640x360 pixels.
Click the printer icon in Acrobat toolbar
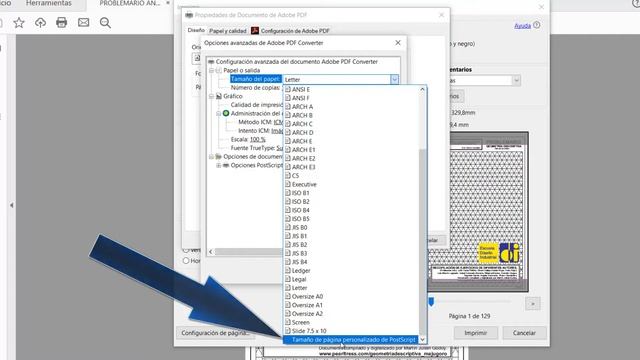62,22
